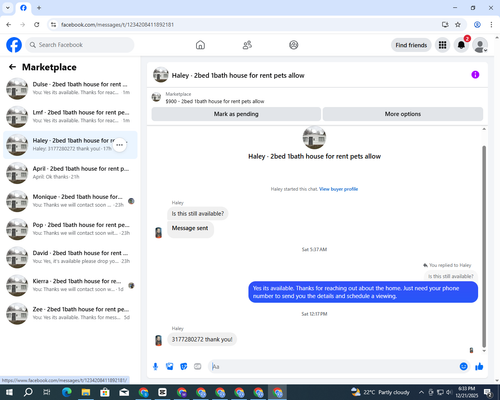500x400 pixels.
Task: Open the listing thumbnail in chat center
Action: coord(314,137)
